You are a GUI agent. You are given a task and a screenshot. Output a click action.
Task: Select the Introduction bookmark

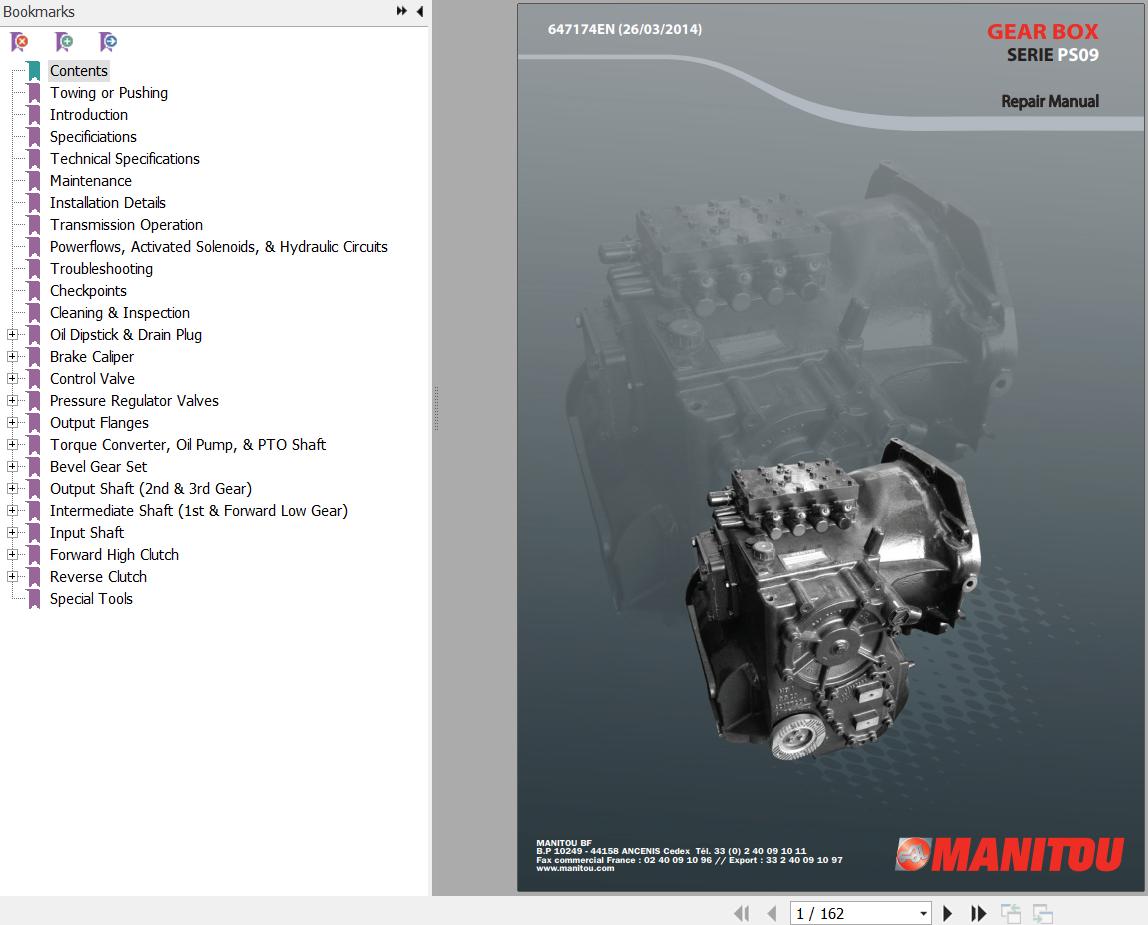89,115
